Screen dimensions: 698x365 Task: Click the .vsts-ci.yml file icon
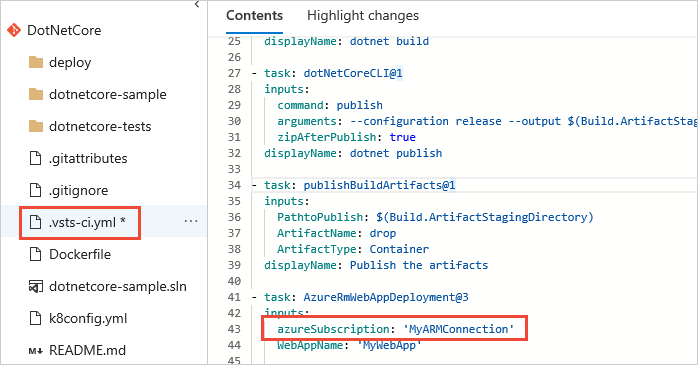click(x=35, y=222)
